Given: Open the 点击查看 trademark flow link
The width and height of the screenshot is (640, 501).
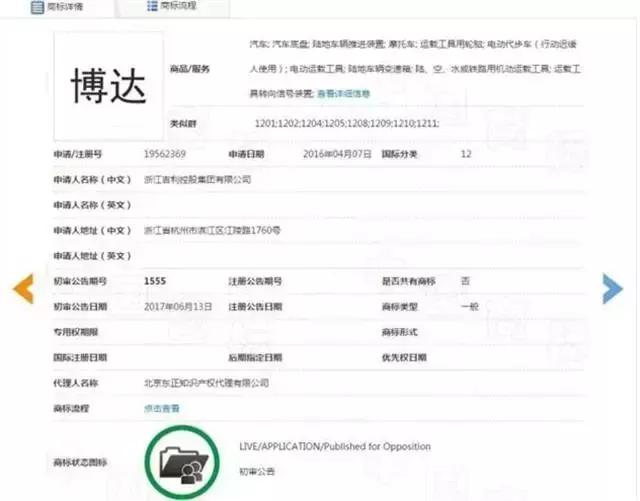Looking at the screenshot, I should coord(162,408).
